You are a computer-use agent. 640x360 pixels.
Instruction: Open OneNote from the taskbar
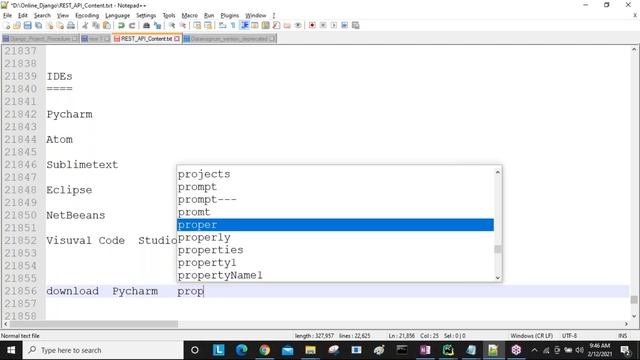pyautogui.click(x=425, y=350)
